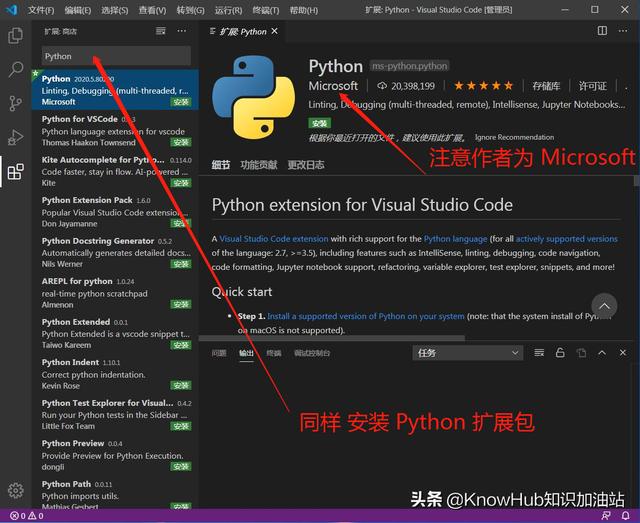Open the Python language link
Image resolution: width=640 pixels, height=523 pixels.
456,239
